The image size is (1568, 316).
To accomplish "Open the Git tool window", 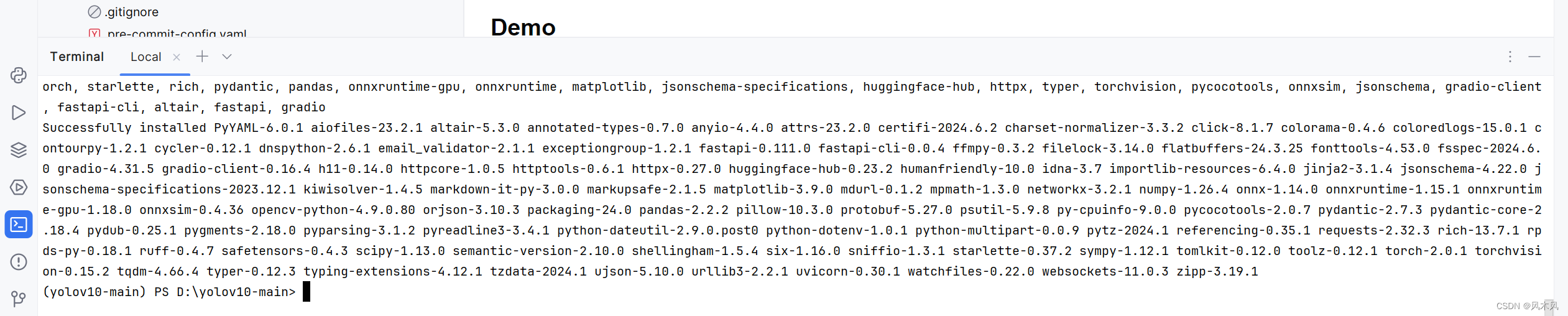I will (x=19, y=299).
